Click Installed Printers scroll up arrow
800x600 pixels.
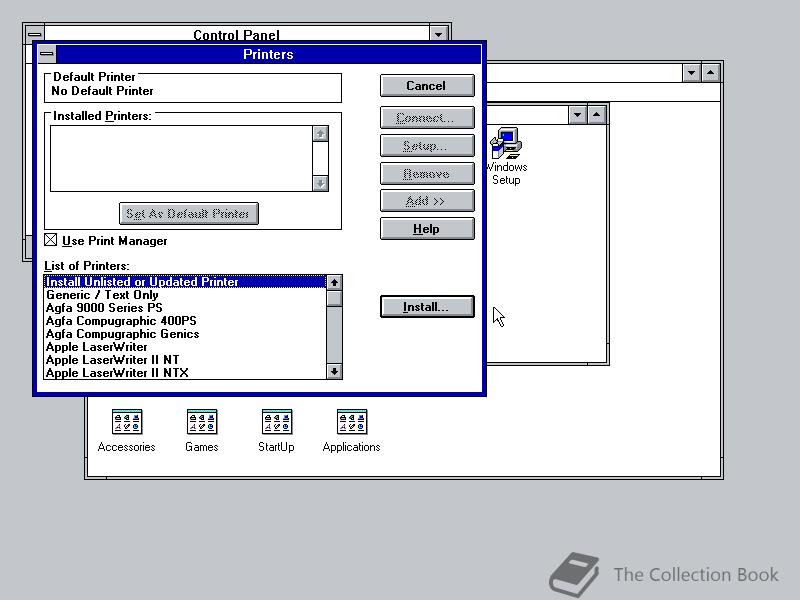click(320, 134)
